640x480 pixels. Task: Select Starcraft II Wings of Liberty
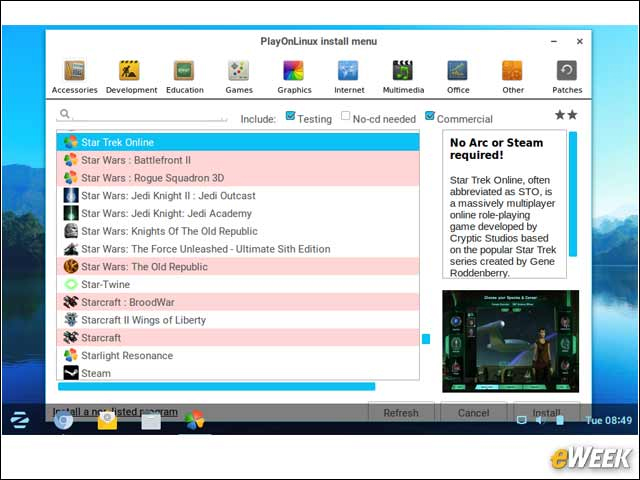point(238,320)
